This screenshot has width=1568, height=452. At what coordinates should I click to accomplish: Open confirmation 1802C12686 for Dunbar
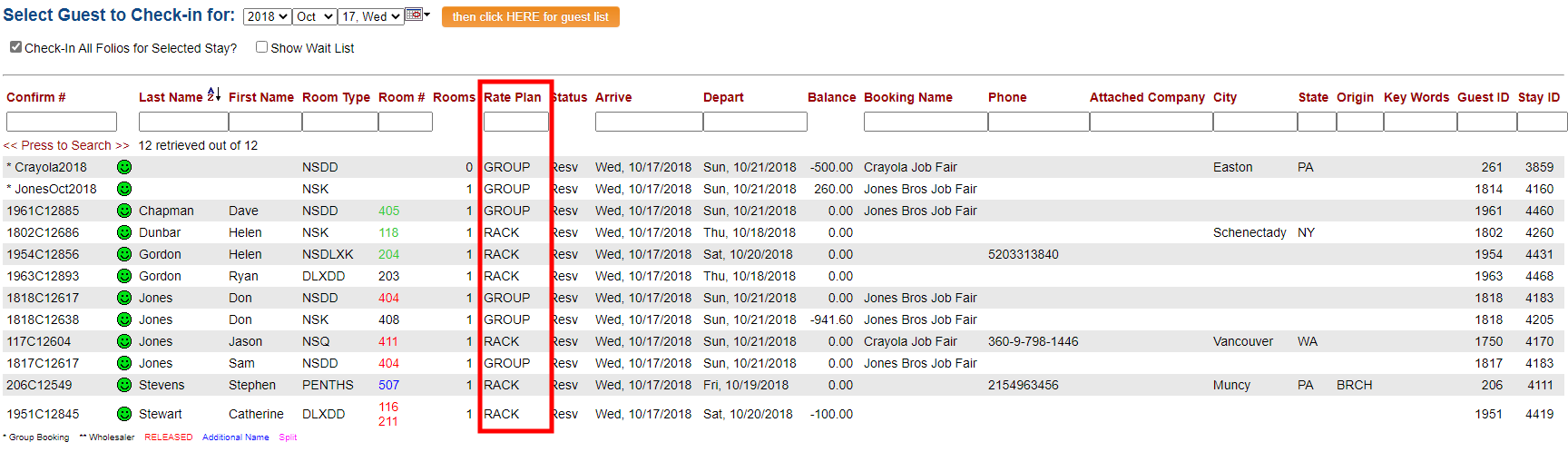click(43, 232)
